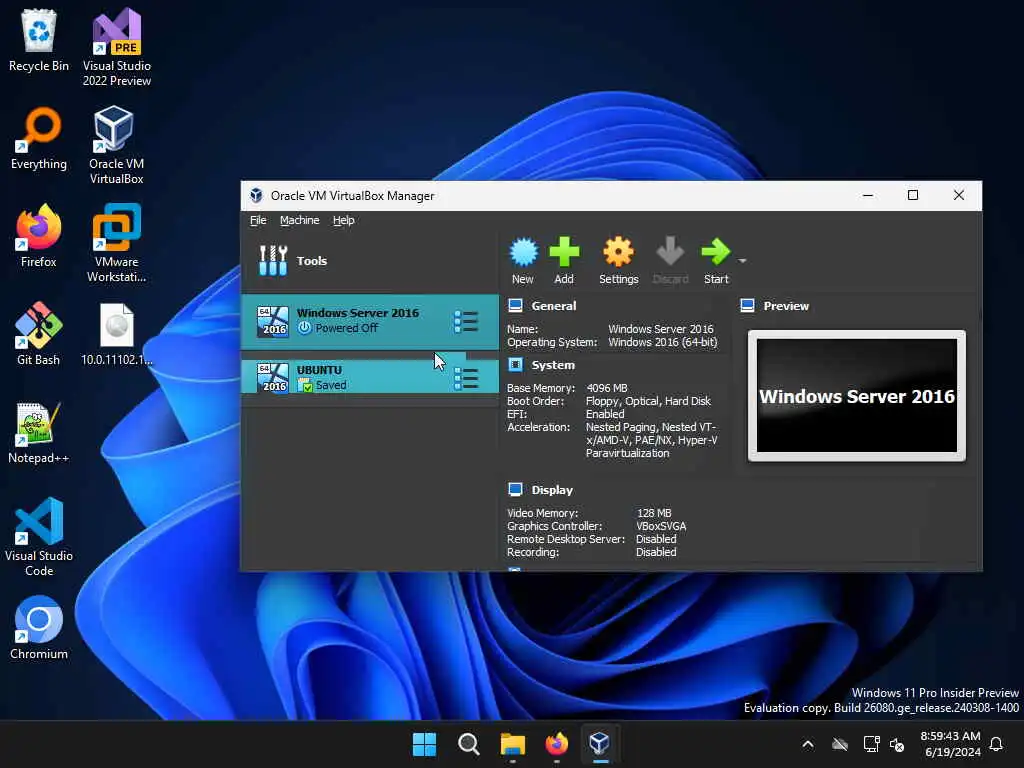Viewport: 1024px width, 768px height.
Task: Click the Visual Studio 2022 Preview shortcut
Action: [117, 48]
